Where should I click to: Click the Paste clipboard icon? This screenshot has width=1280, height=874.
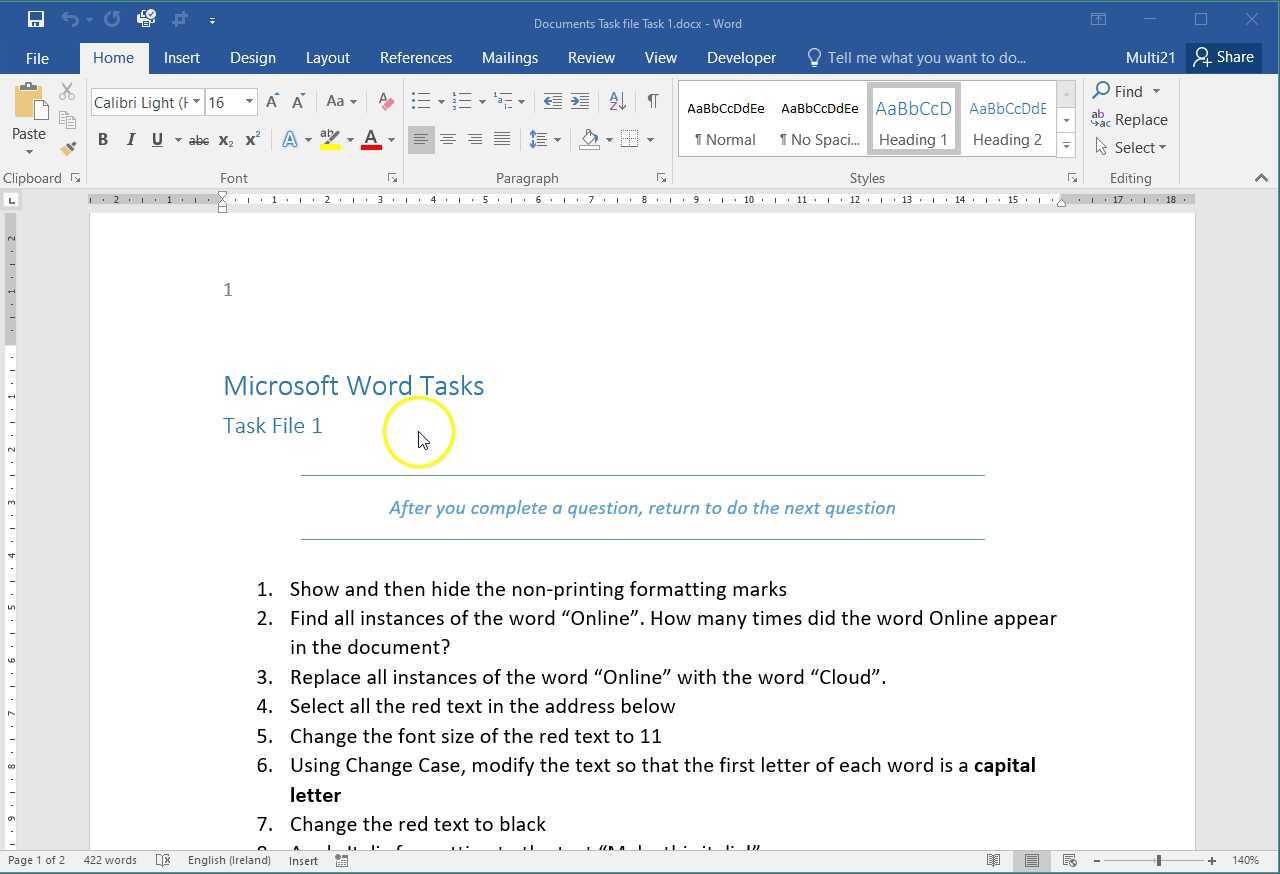click(x=29, y=103)
